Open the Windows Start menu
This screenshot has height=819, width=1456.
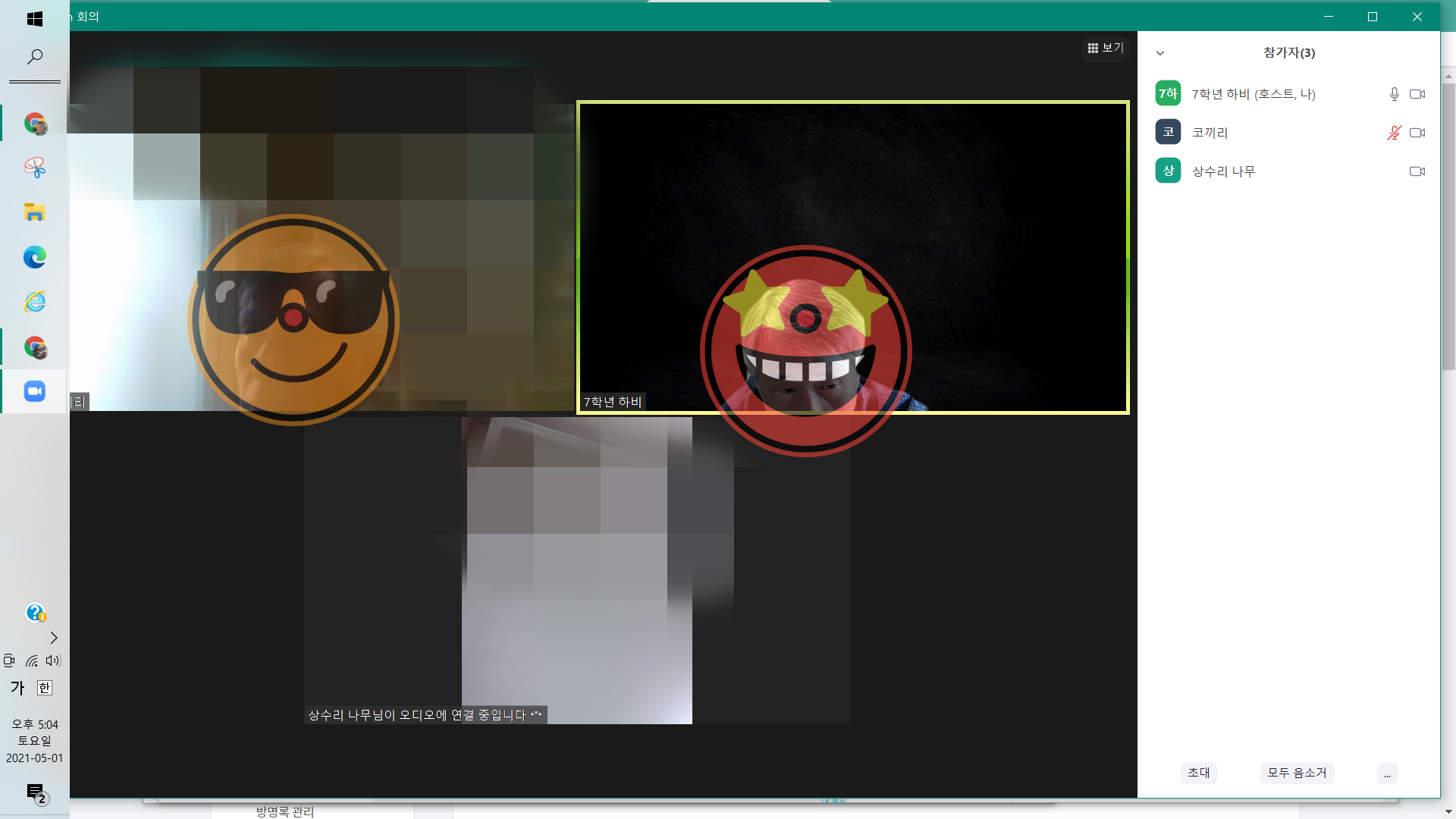(x=35, y=18)
